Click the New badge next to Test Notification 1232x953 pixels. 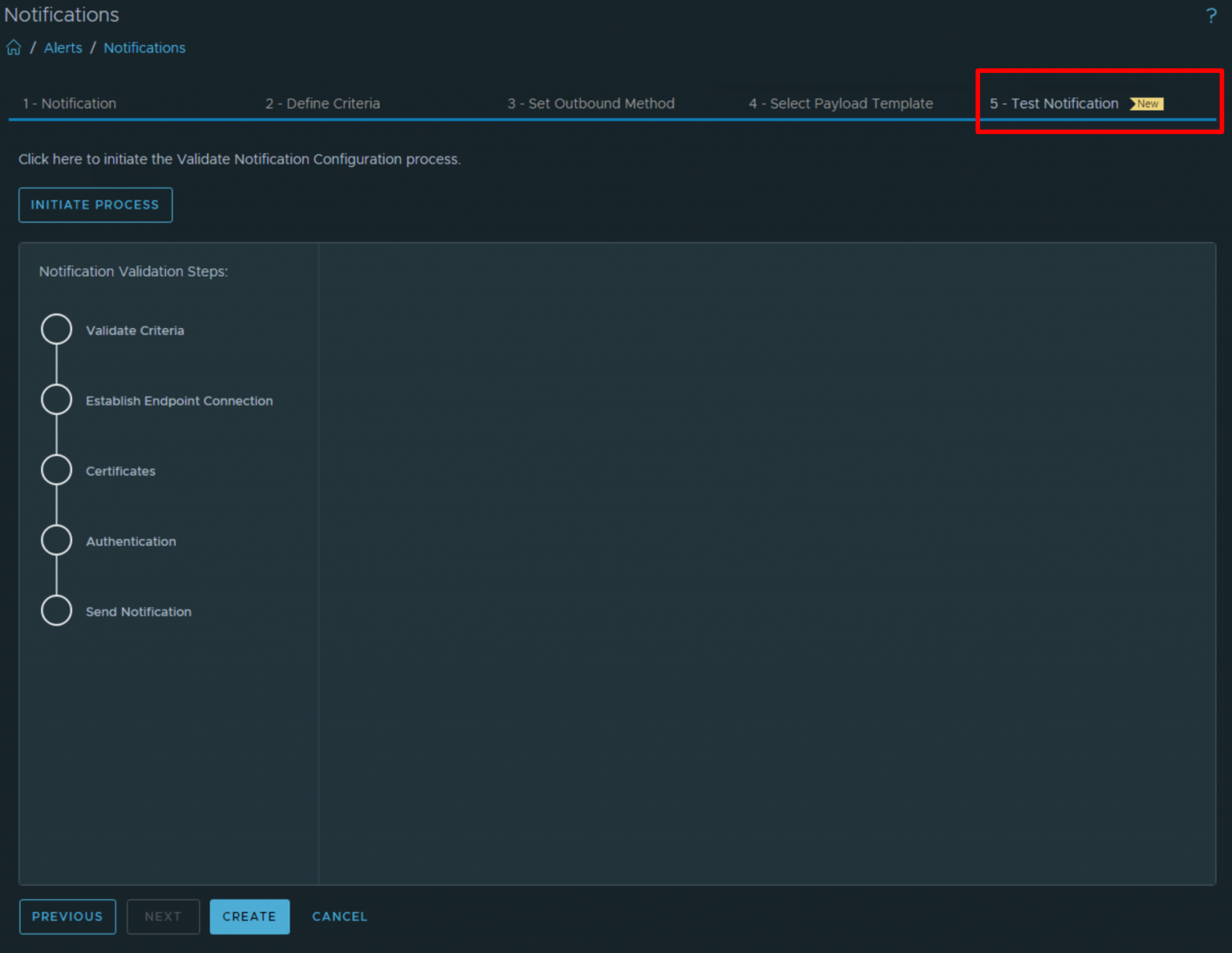pyautogui.click(x=1147, y=103)
